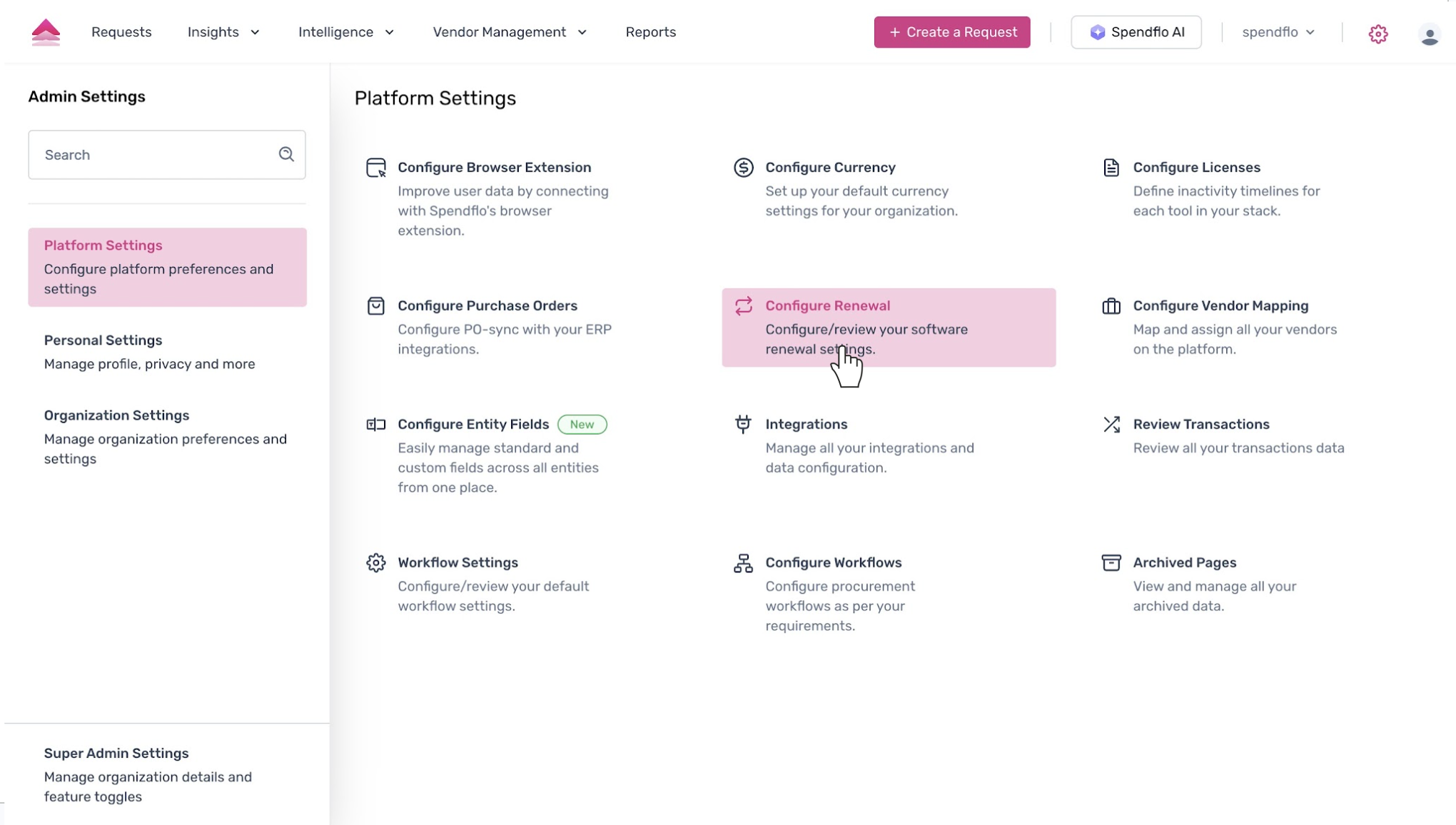Click the Review Transactions shuffle icon

1111,425
